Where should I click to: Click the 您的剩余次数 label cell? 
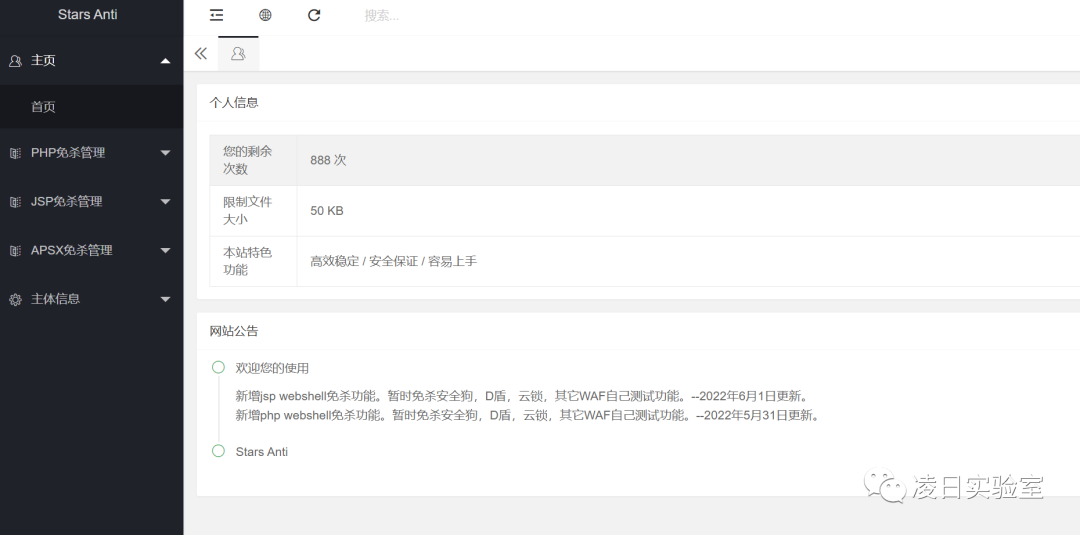[x=253, y=160]
